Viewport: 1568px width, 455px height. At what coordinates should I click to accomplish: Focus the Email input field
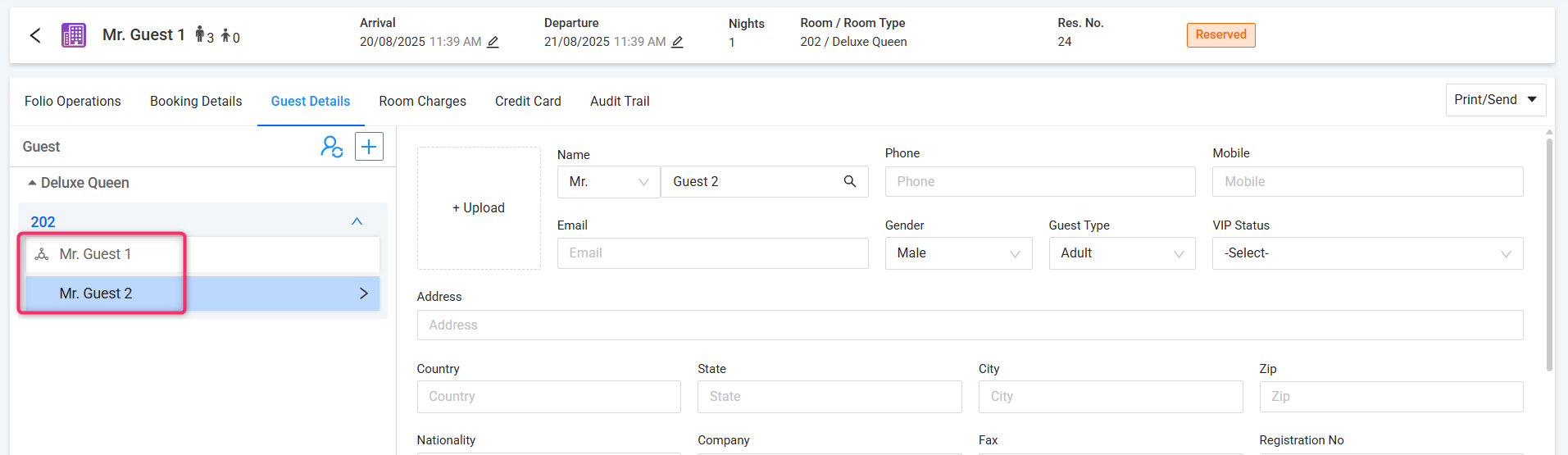(712, 253)
